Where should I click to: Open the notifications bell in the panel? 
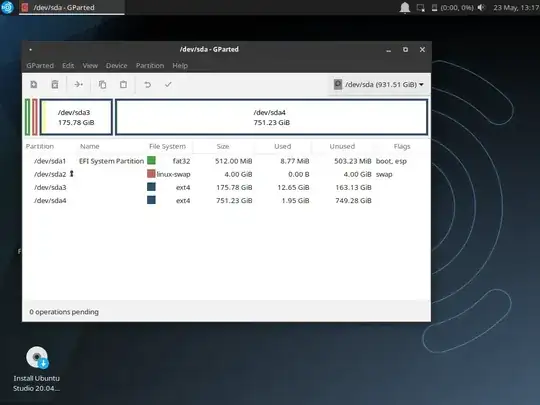coord(405,8)
